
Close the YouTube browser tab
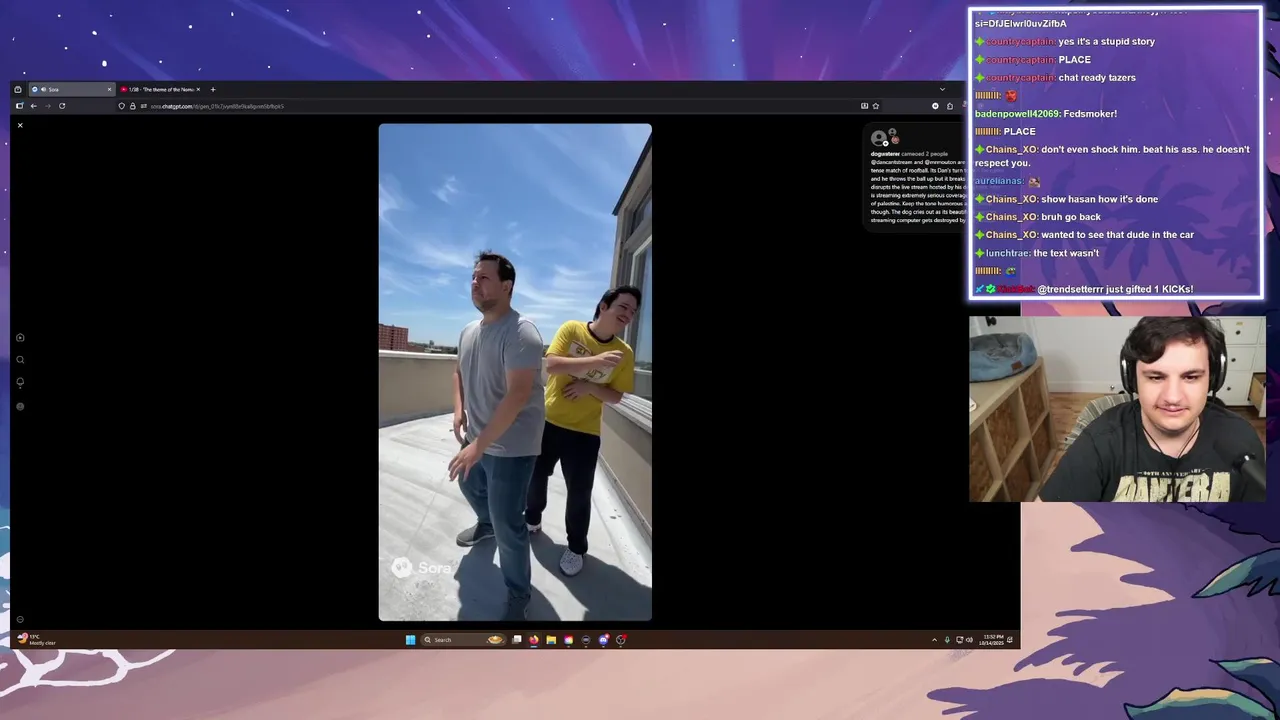pos(198,90)
